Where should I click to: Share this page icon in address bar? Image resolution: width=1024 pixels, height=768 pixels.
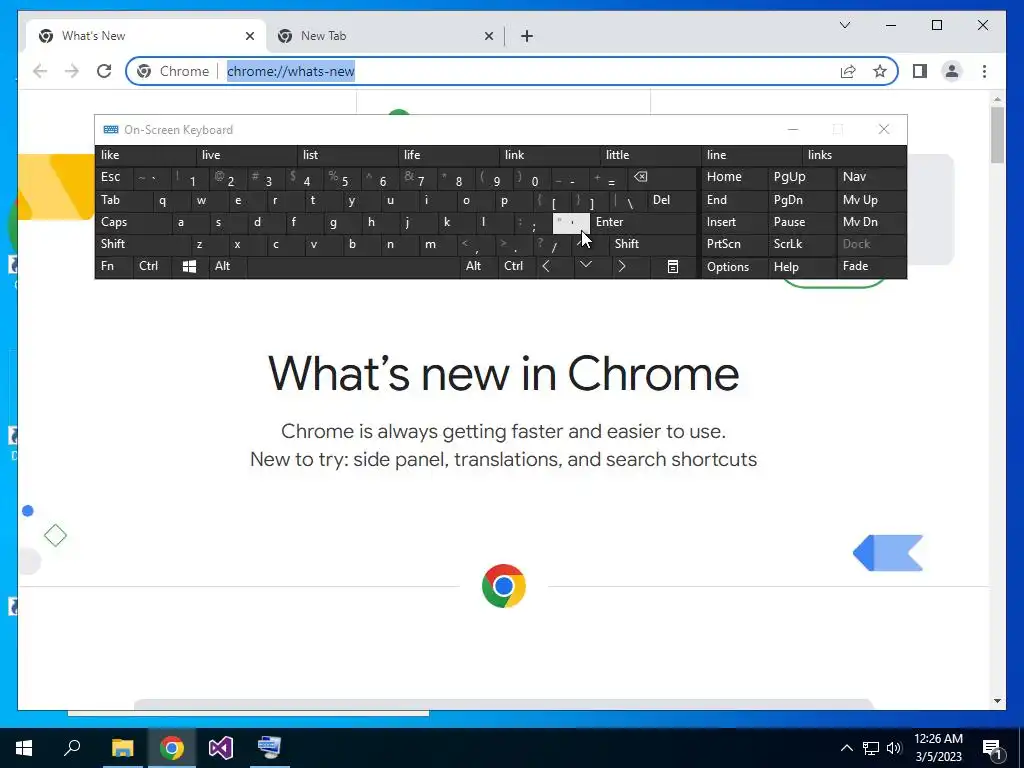point(848,71)
